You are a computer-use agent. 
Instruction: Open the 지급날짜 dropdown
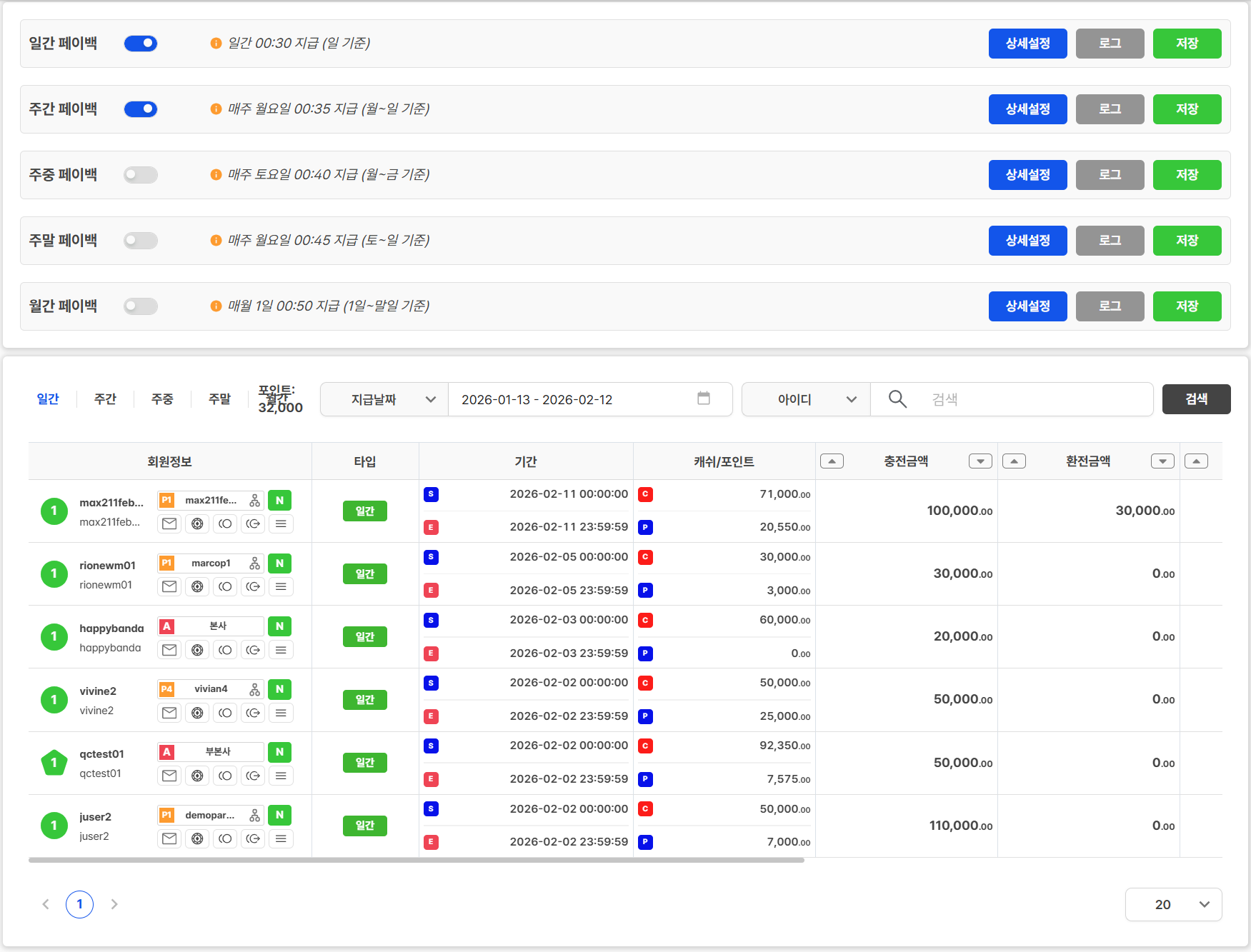(x=384, y=399)
